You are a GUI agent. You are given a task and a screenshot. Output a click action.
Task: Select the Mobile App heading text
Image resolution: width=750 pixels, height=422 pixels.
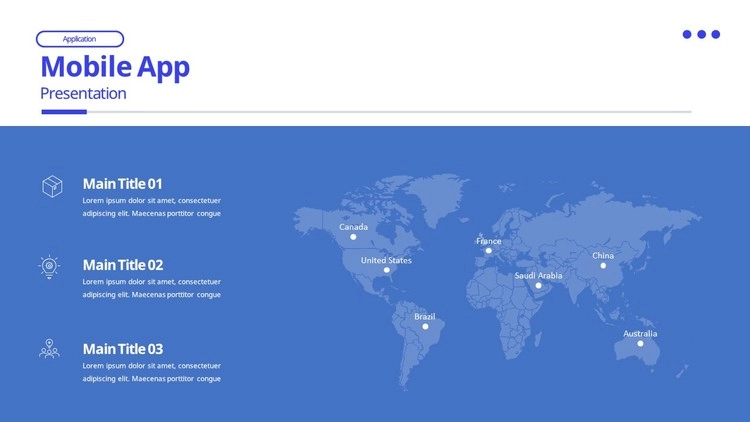(x=115, y=67)
